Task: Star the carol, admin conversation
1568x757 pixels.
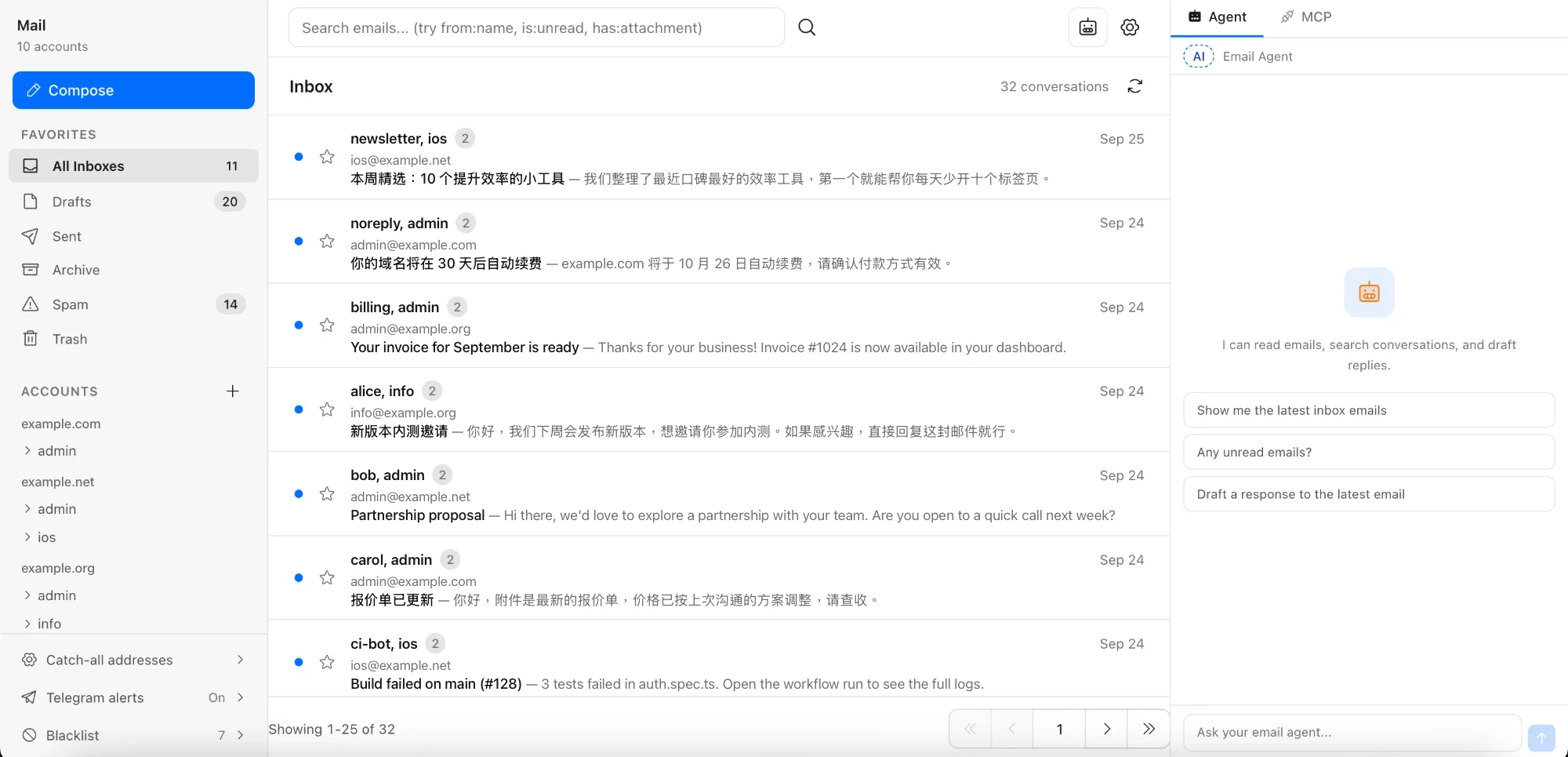Action: (328, 577)
